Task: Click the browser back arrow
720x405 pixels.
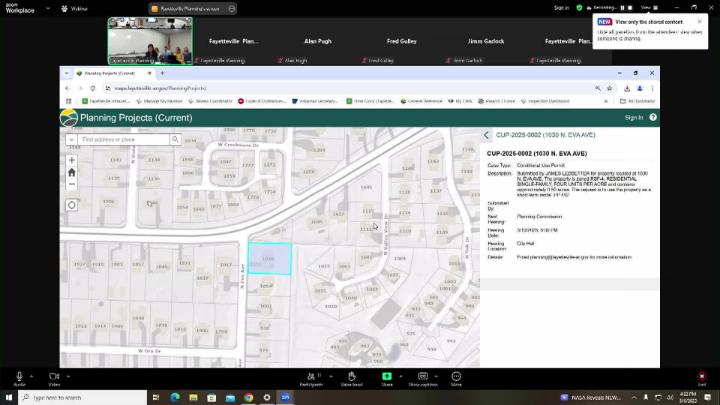Action: pos(68,88)
